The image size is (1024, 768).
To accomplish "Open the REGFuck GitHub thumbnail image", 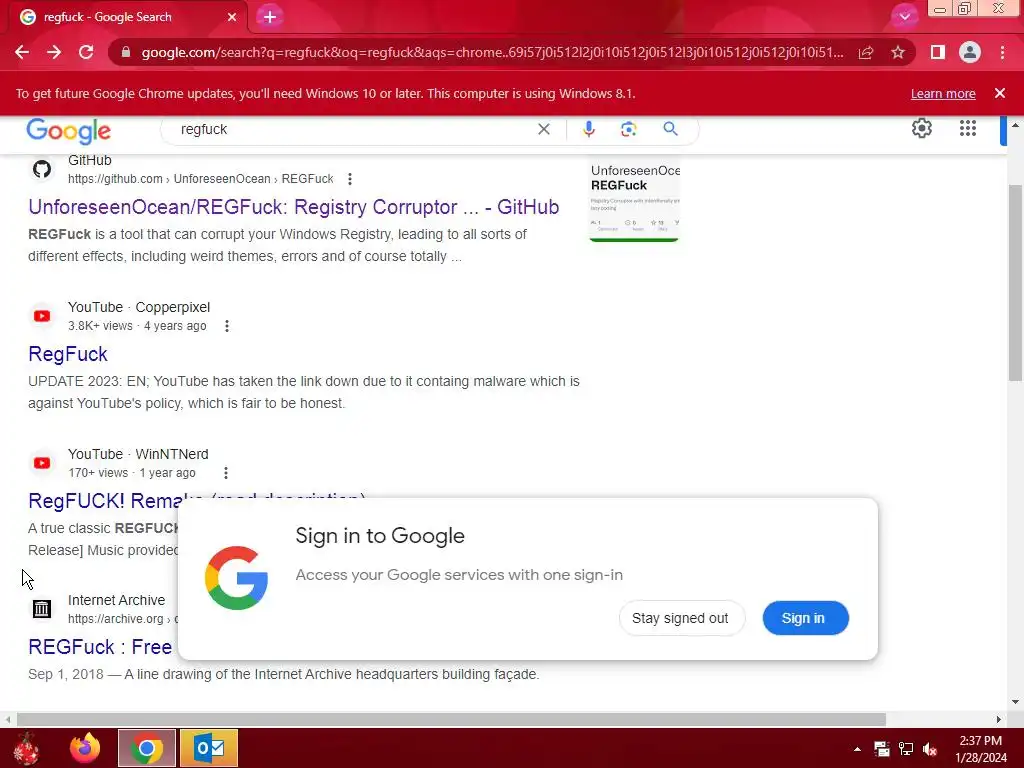I will 635,200.
